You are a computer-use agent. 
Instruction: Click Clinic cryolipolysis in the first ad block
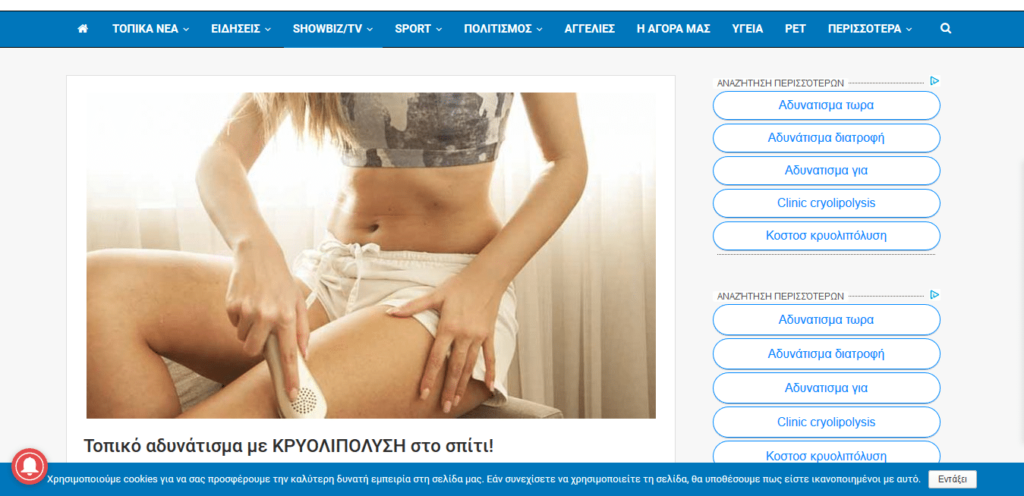click(826, 203)
